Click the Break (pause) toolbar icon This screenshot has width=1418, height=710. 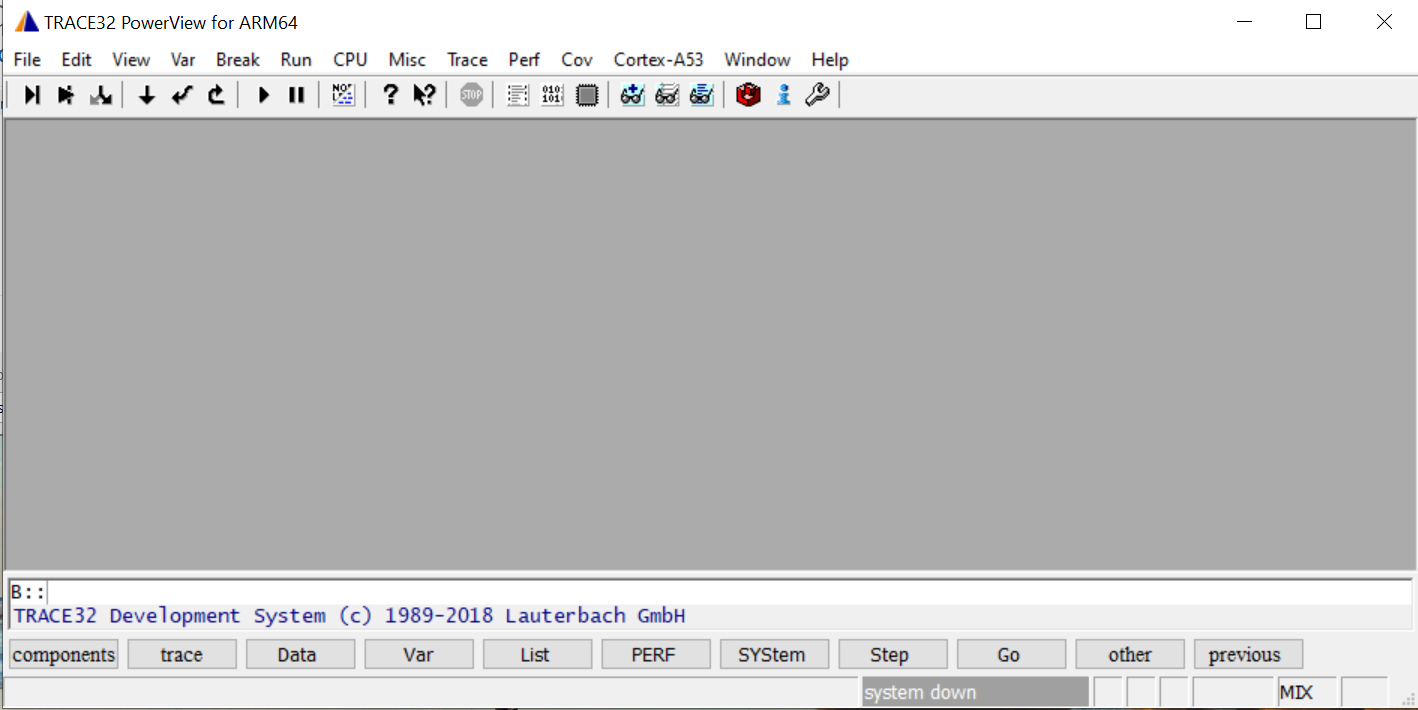(x=296, y=94)
